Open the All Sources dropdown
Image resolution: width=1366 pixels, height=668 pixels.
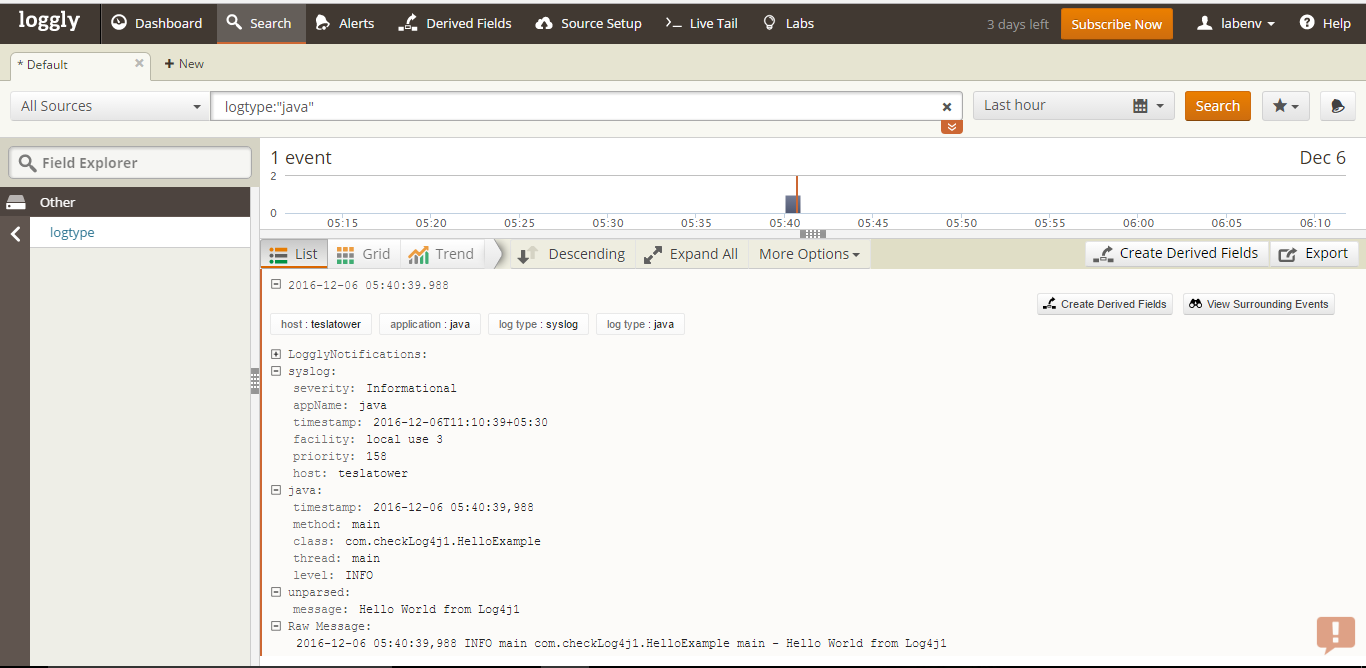[110, 106]
